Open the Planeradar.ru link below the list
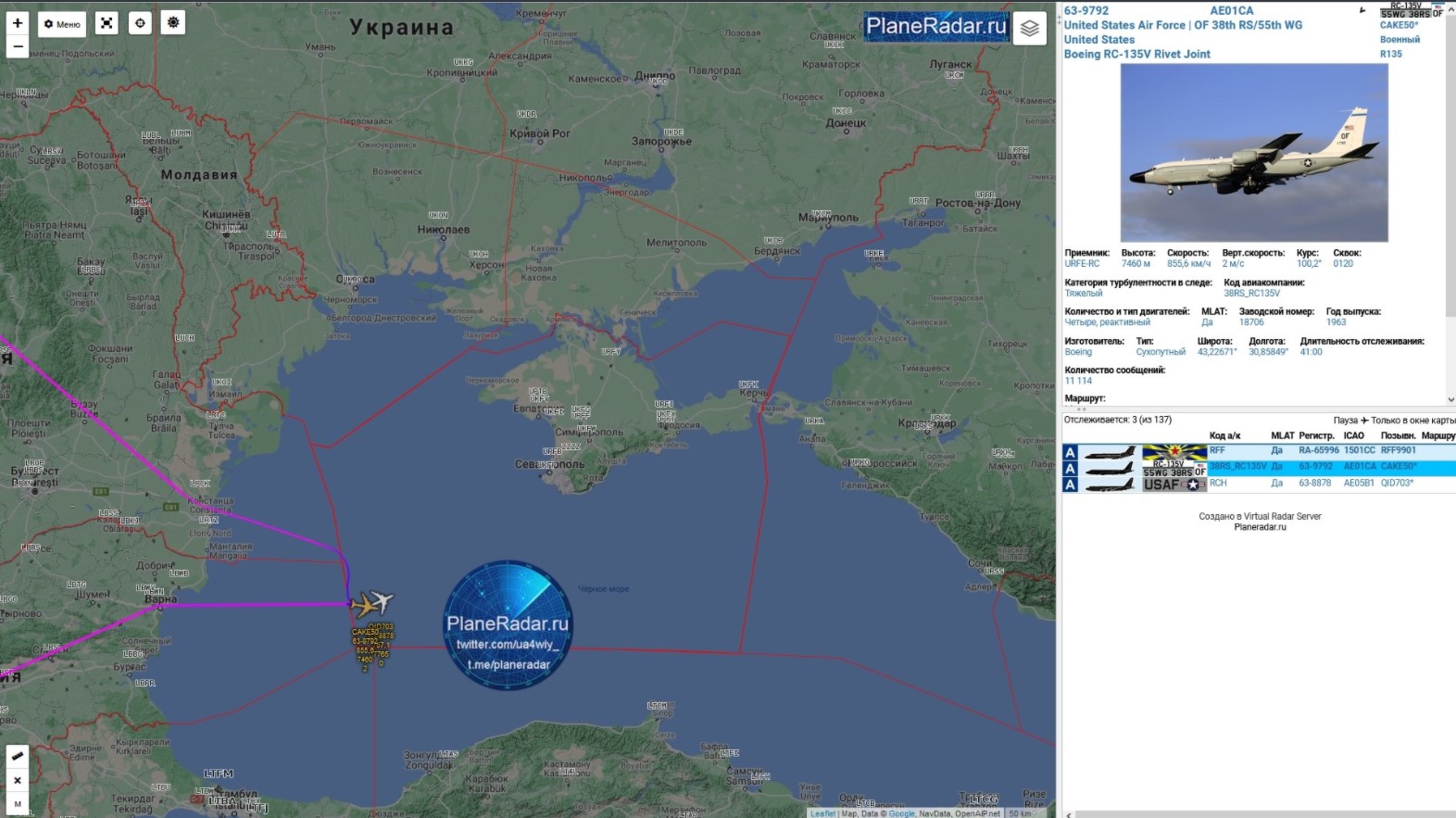 point(1260,527)
